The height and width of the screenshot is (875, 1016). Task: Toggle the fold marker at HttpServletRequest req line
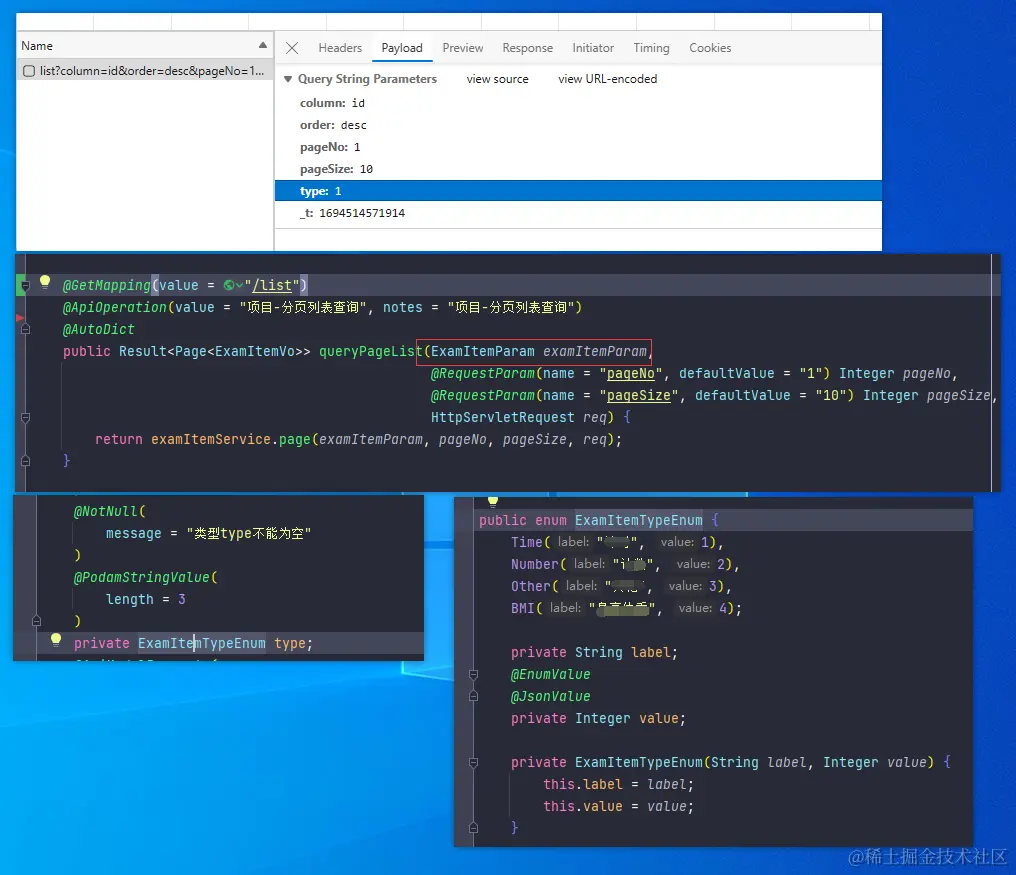coord(25,417)
